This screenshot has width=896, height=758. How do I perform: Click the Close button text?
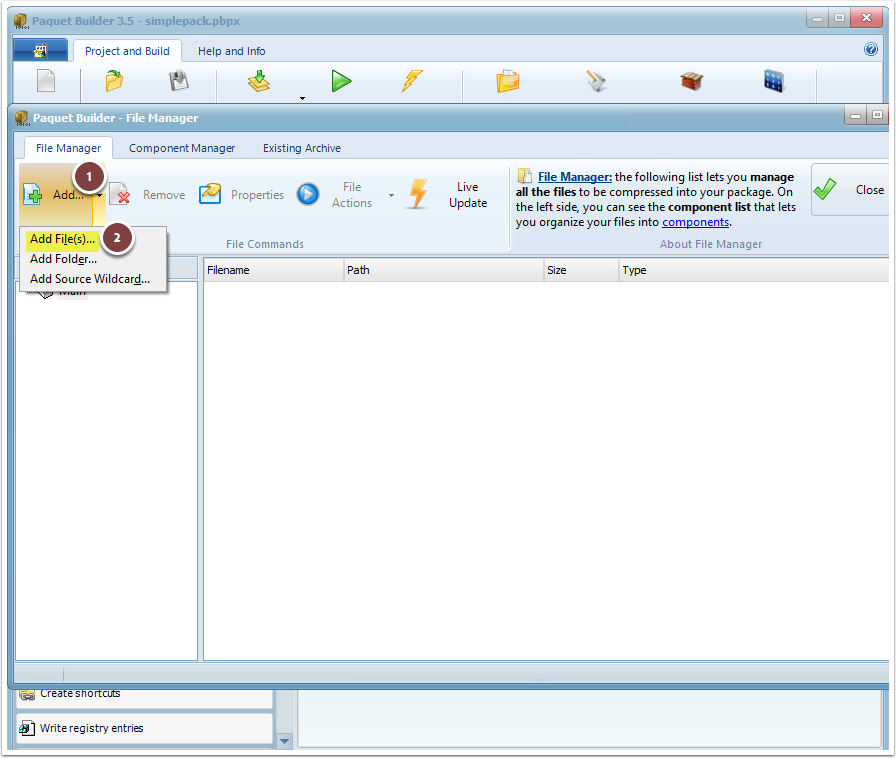pyautogui.click(x=870, y=190)
